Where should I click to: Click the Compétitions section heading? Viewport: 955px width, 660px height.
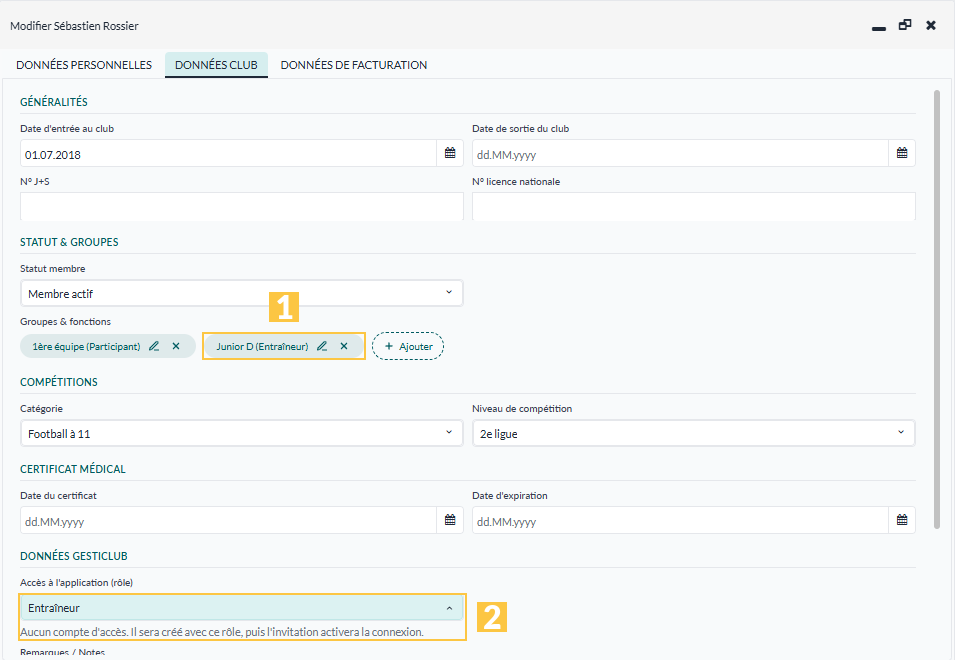59,382
